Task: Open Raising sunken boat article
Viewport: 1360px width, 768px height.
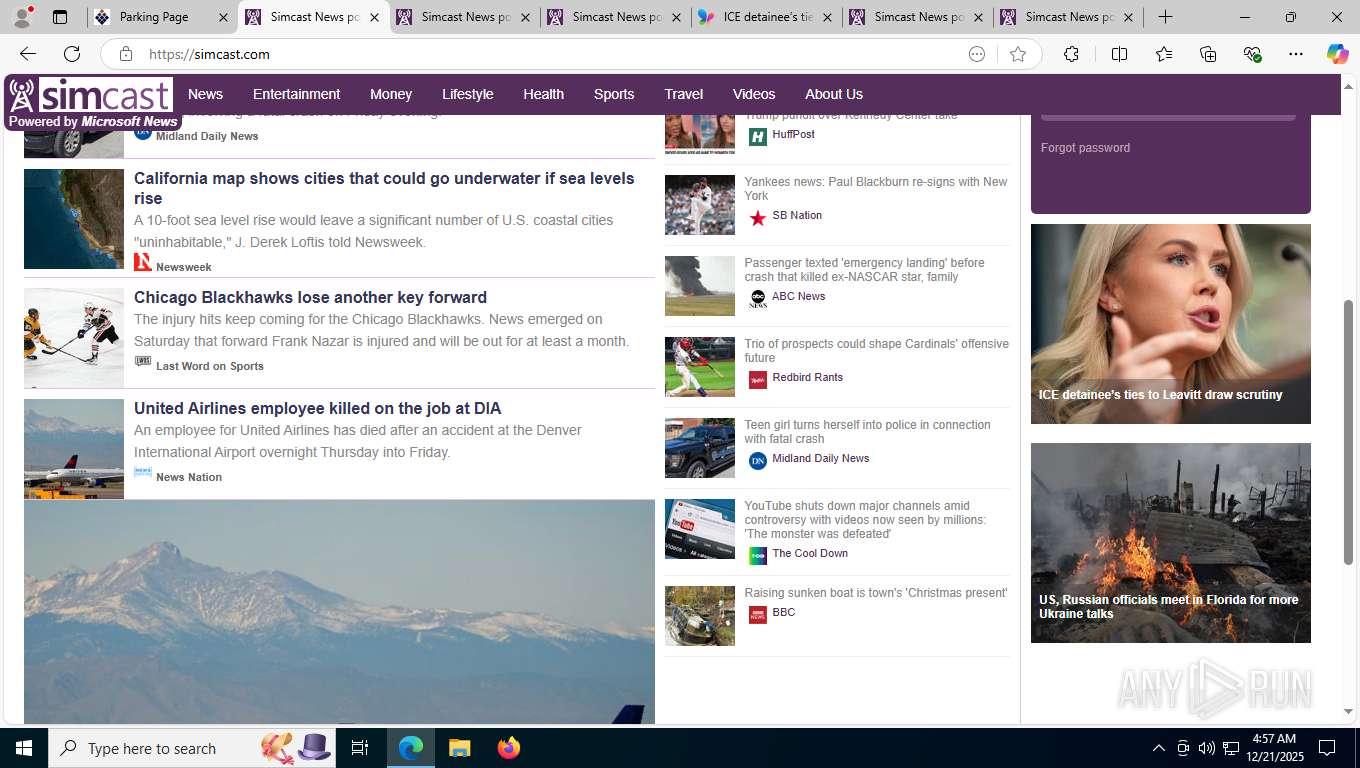Action: (x=875, y=593)
